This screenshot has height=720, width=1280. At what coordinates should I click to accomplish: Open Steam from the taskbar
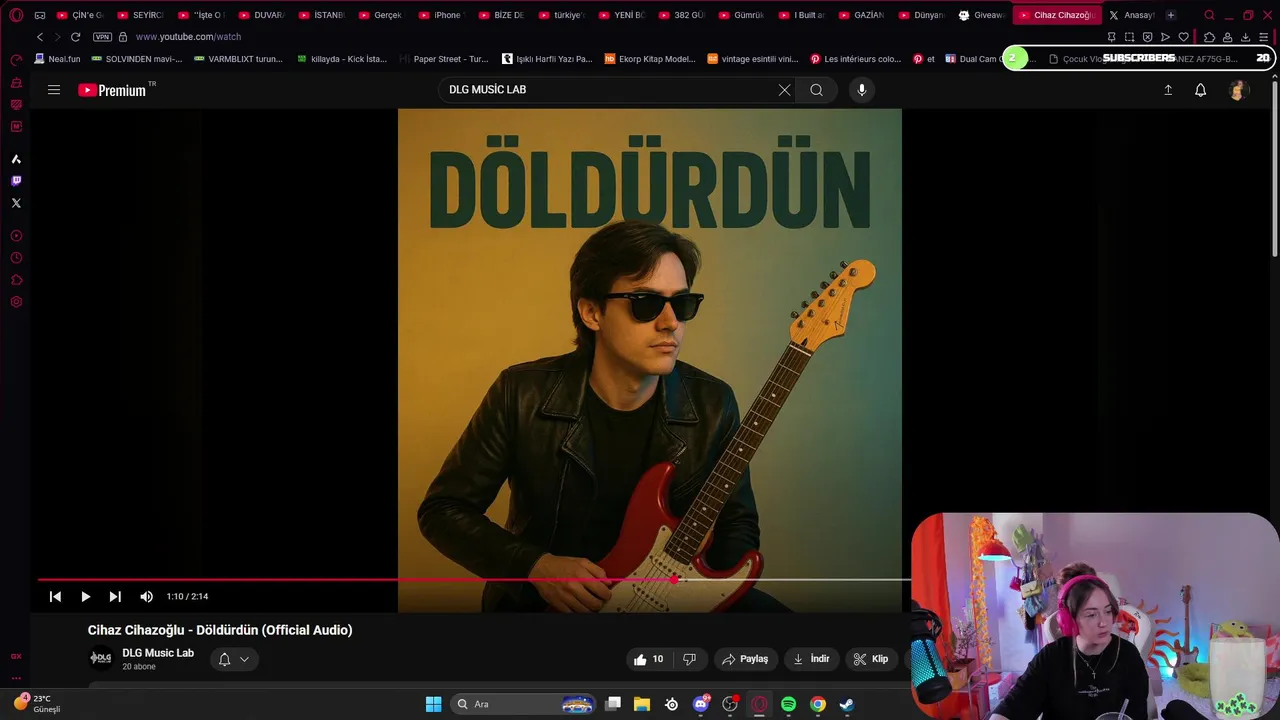click(846, 704)
